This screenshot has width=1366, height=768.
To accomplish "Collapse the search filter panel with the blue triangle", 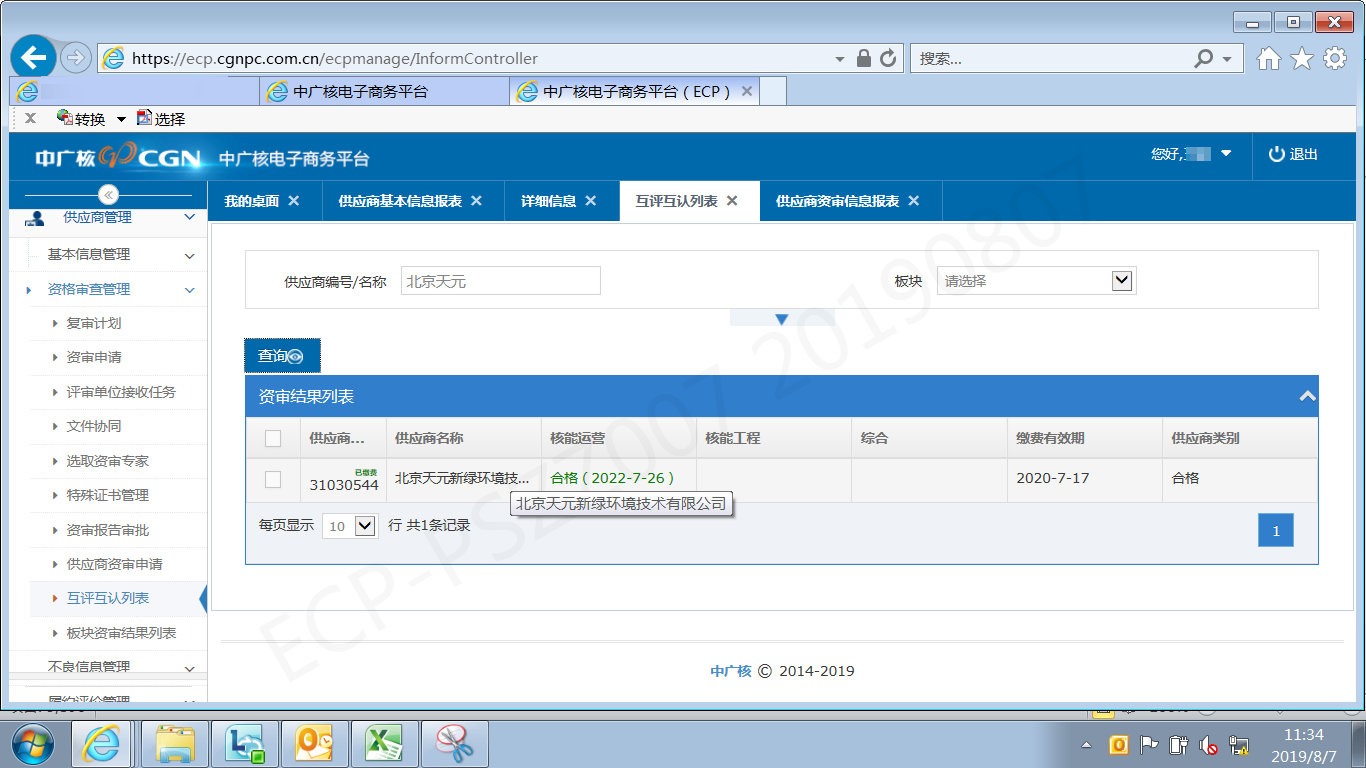I will 782,319.
